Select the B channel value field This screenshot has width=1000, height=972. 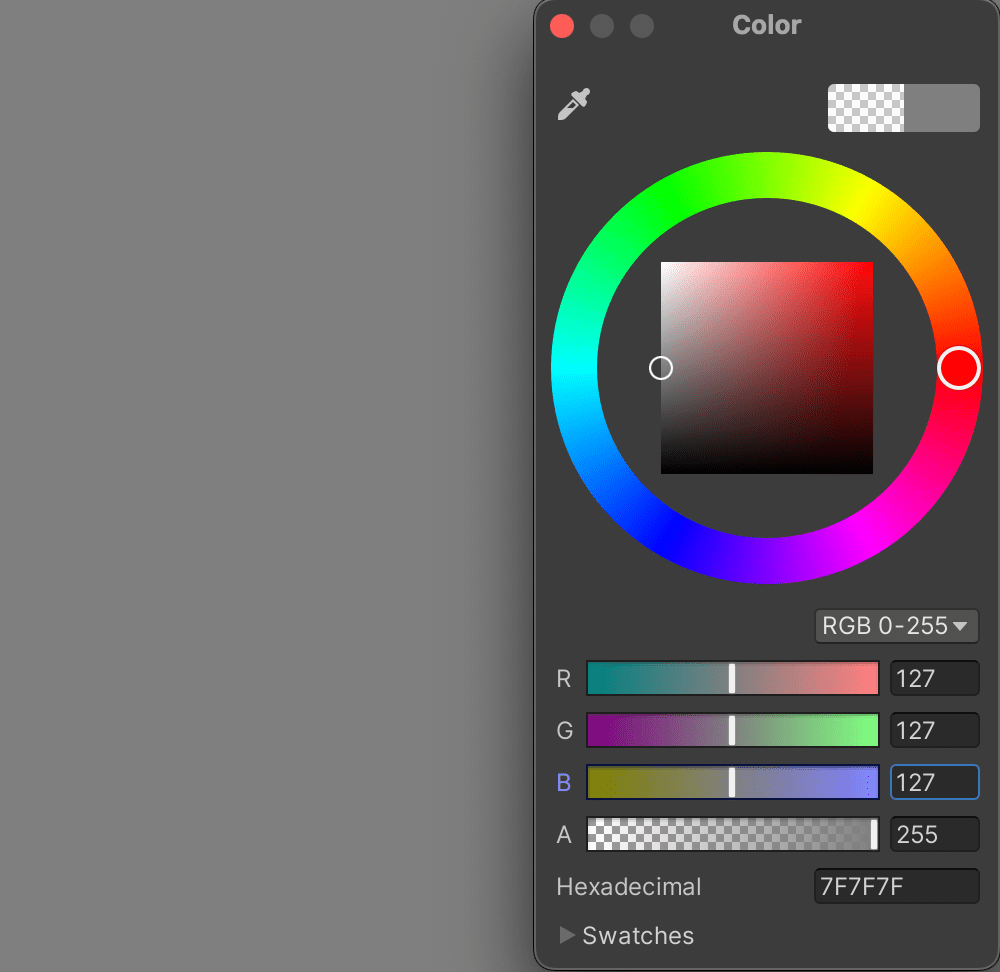934,783
